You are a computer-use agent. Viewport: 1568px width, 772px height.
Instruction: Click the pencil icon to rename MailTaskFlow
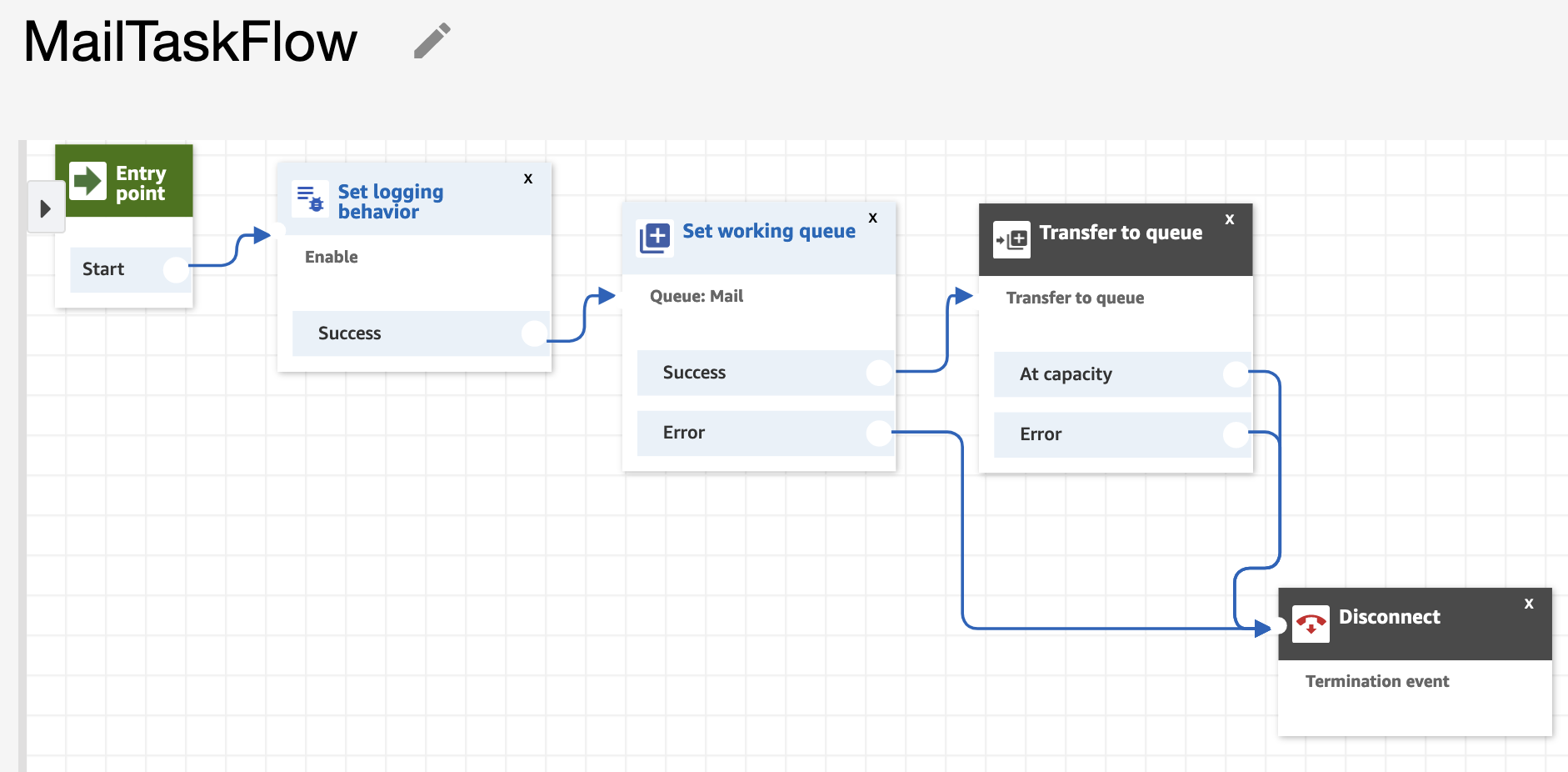click(x=432, y=41)
